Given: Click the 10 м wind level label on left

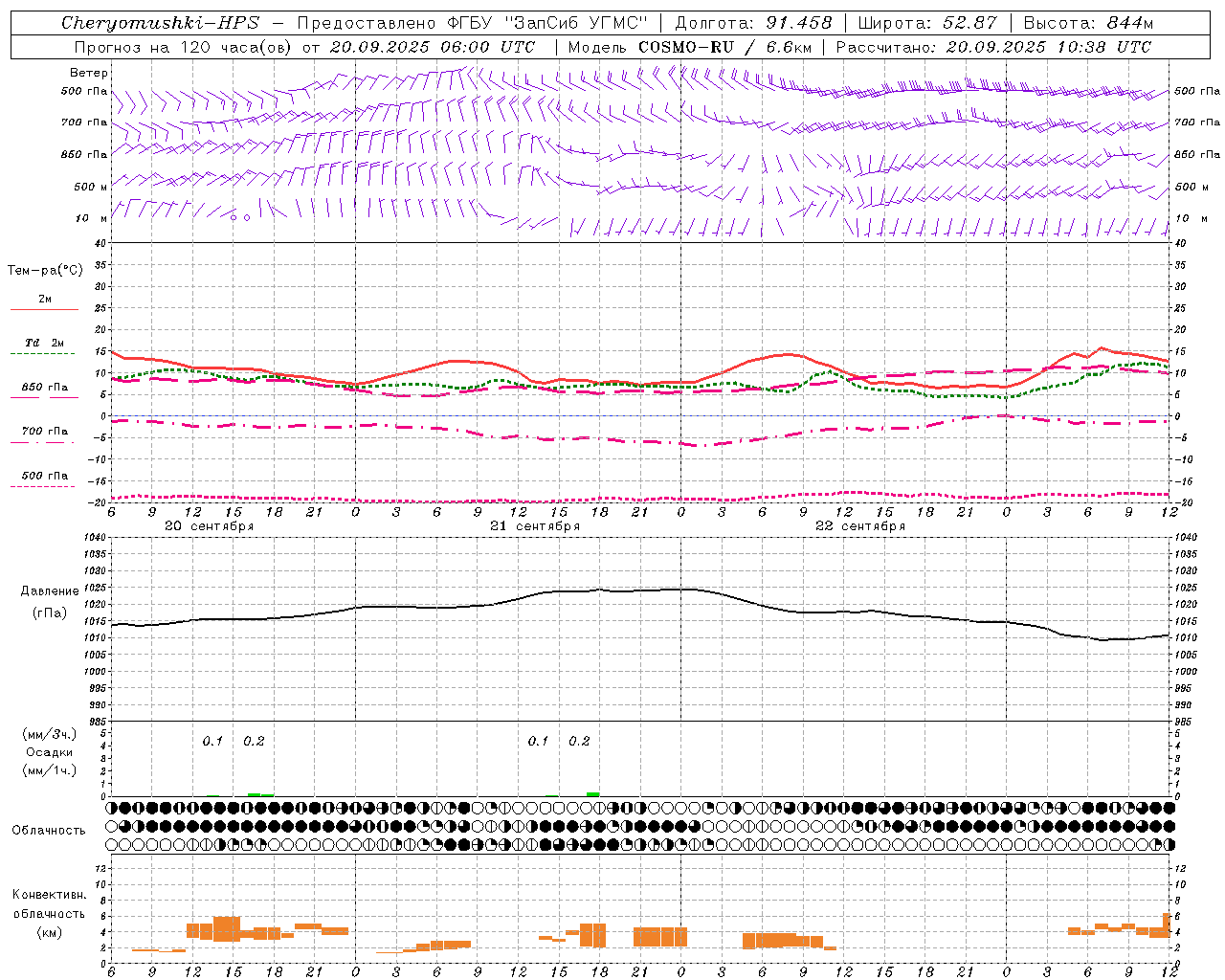Looking at the screenshot, I should [x=91, y=218].
